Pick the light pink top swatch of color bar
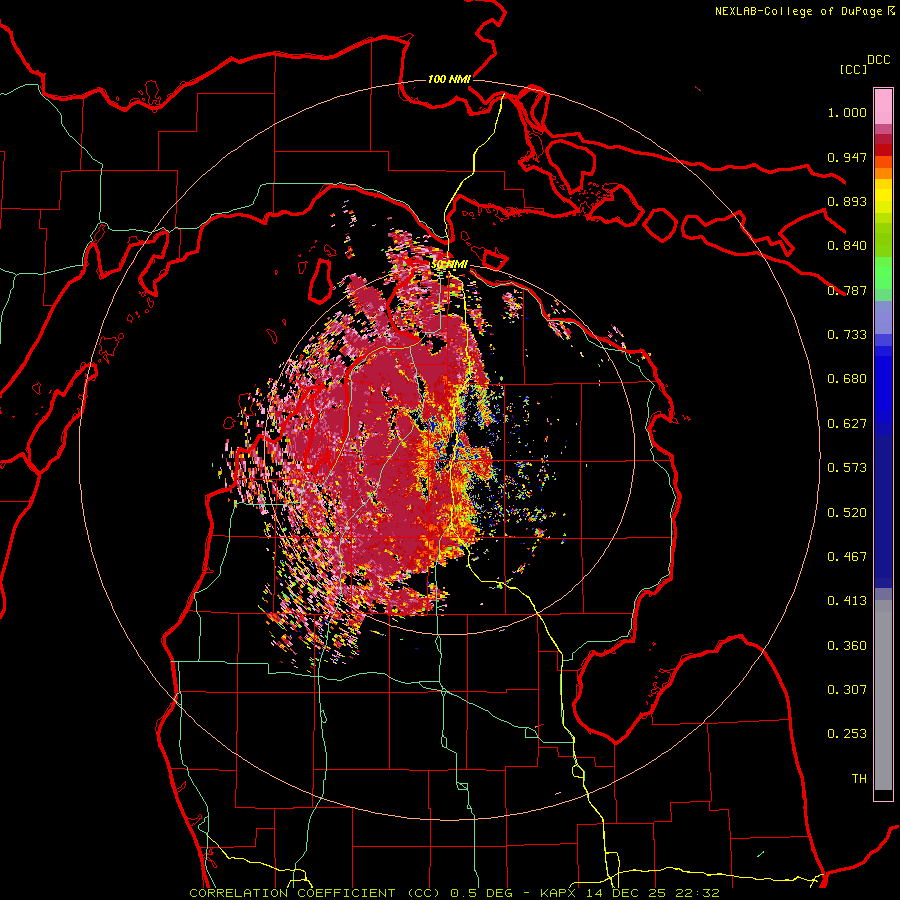The width and height of the screenshot is (900, 900). (x=883, y=106)
